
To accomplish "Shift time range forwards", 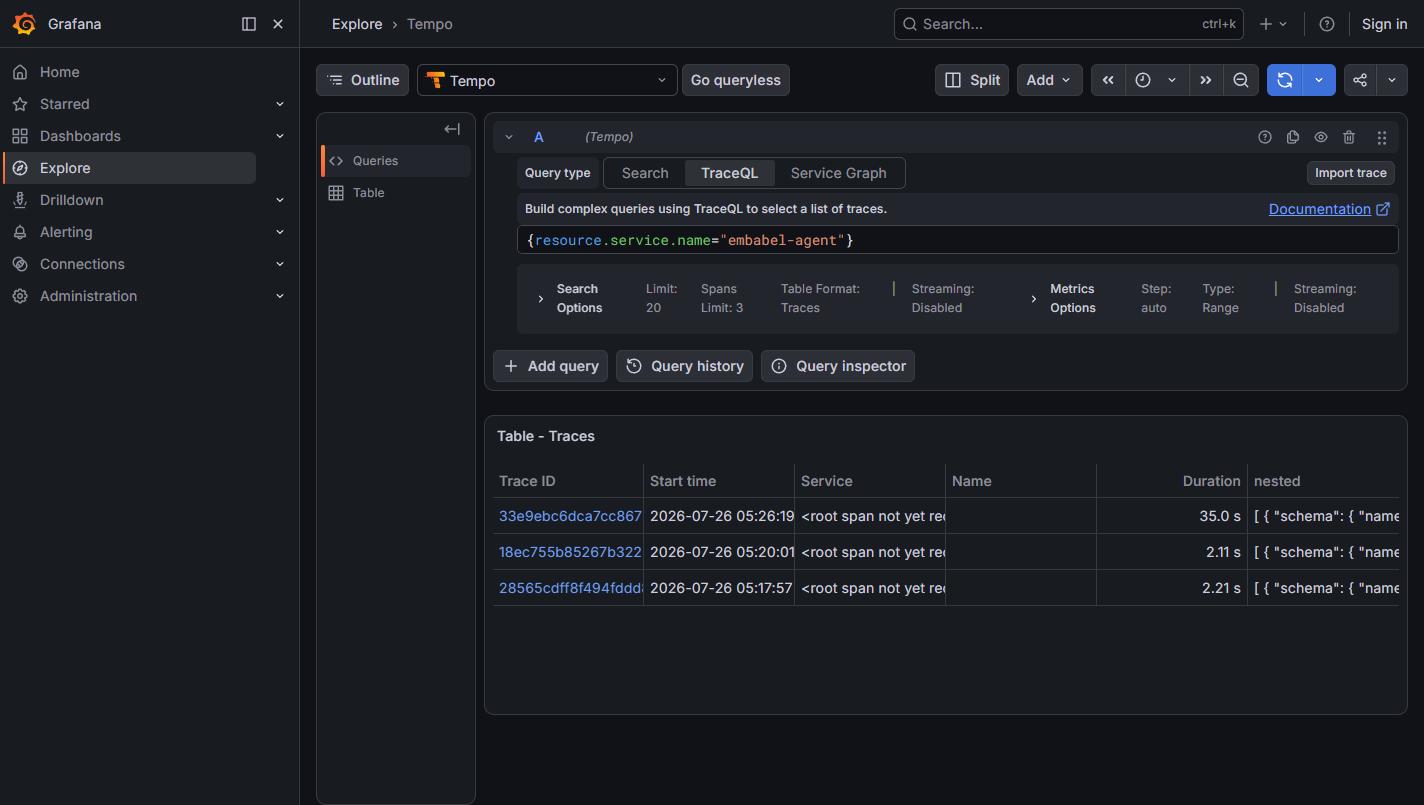I will (x=1206, y=80).
